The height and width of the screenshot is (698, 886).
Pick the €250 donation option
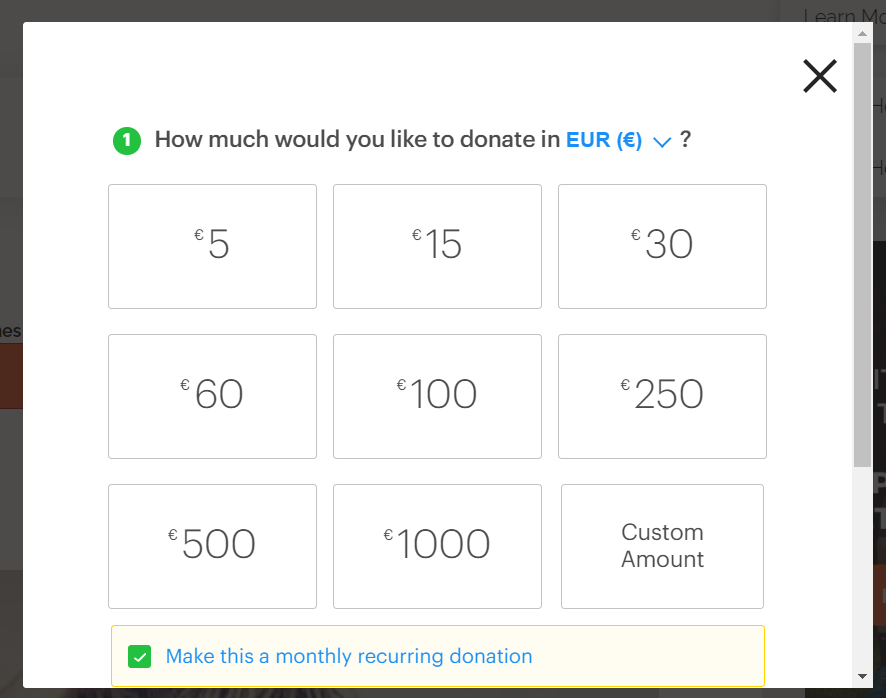[662, 396]
